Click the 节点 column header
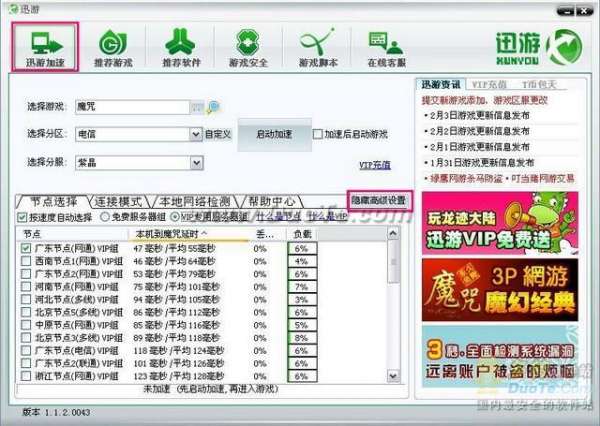 coord(72,234)
